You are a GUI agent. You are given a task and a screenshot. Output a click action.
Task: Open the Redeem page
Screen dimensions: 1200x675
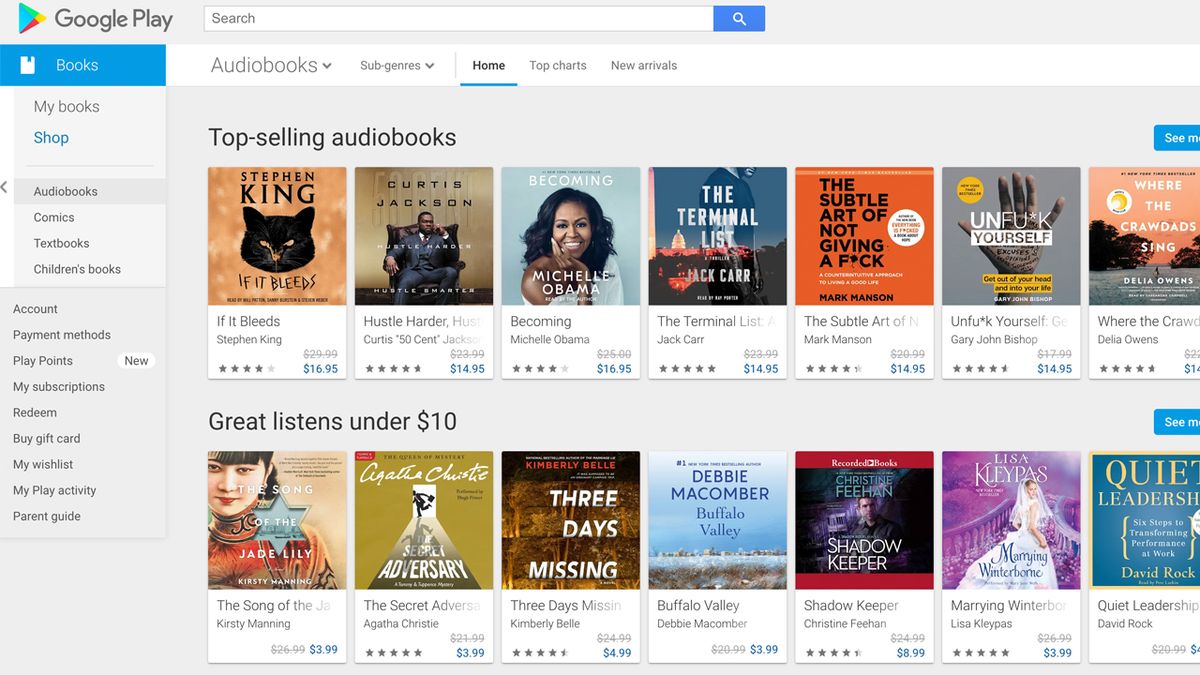pos(35,412)
